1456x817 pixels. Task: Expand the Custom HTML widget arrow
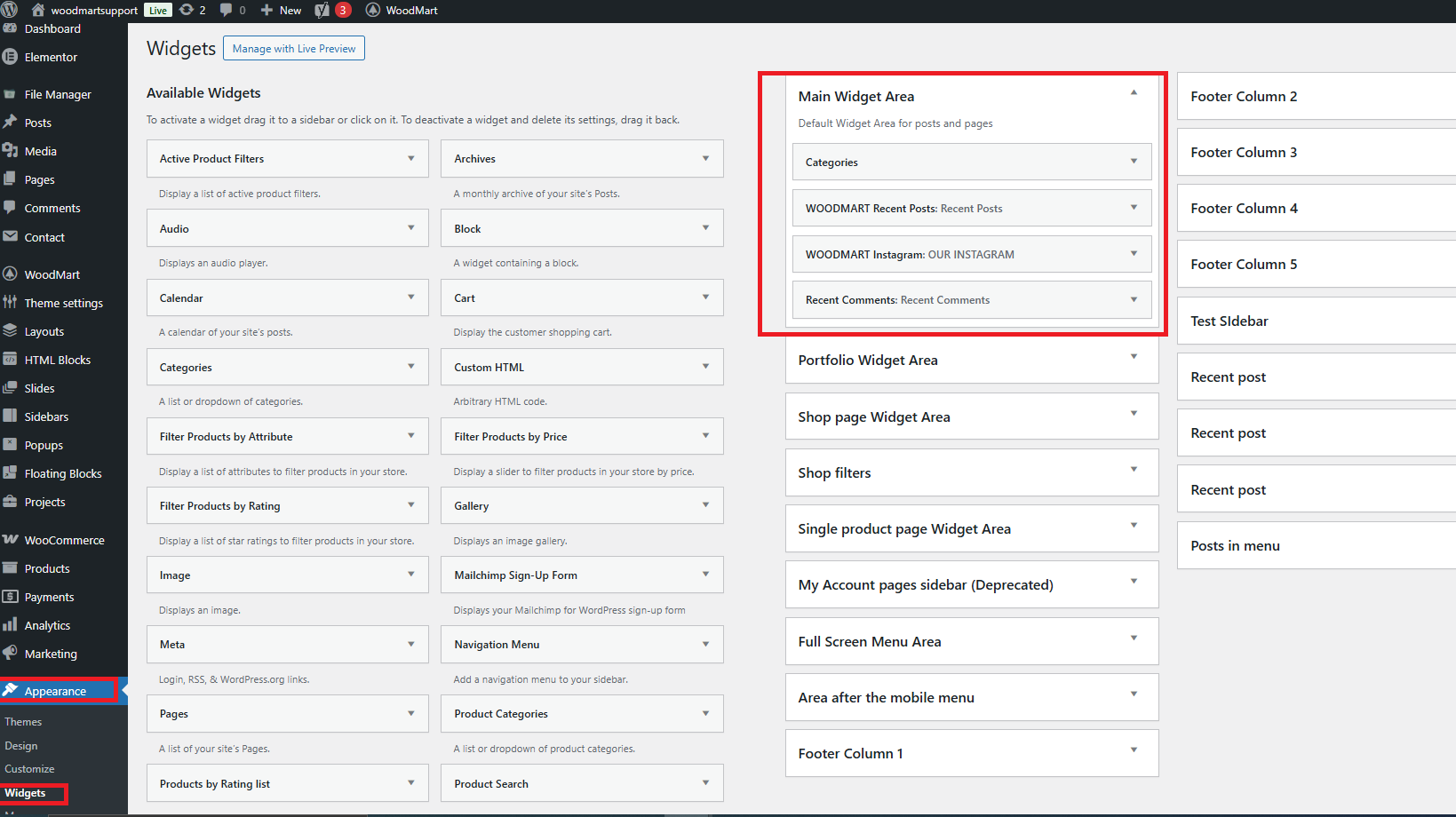click(706, 367)
